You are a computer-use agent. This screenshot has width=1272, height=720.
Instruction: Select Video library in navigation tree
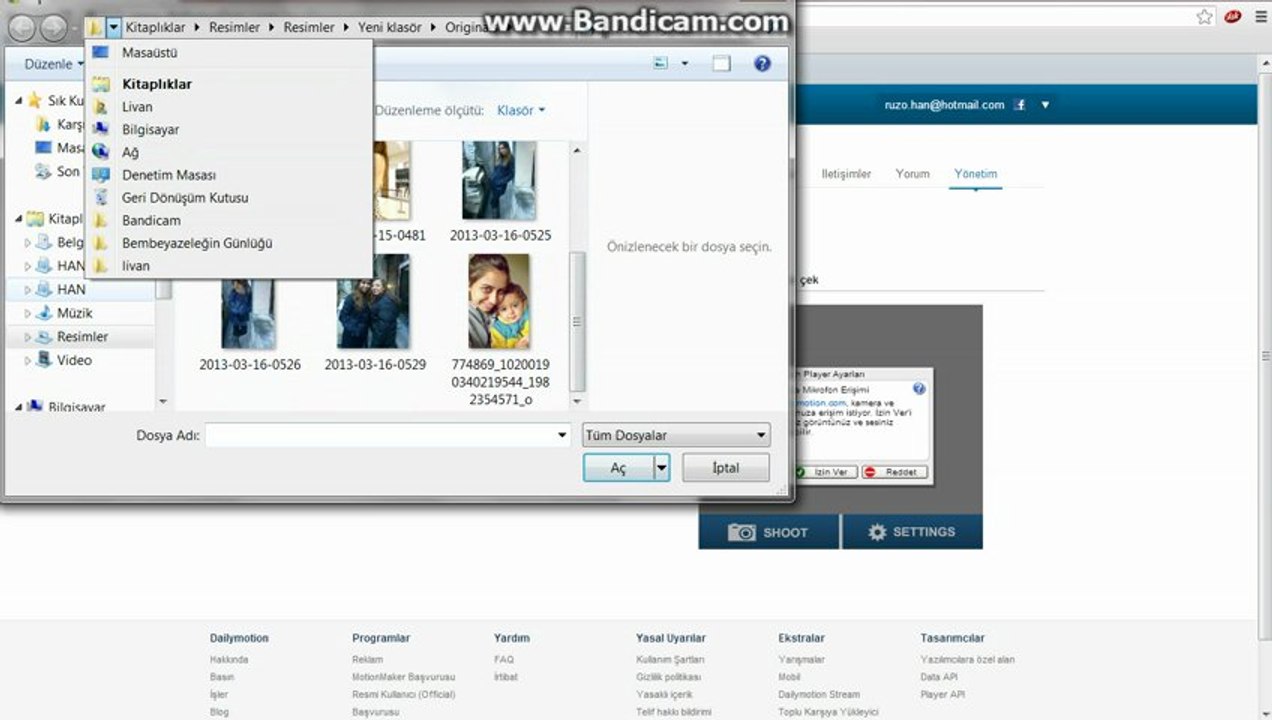(74, 360)
